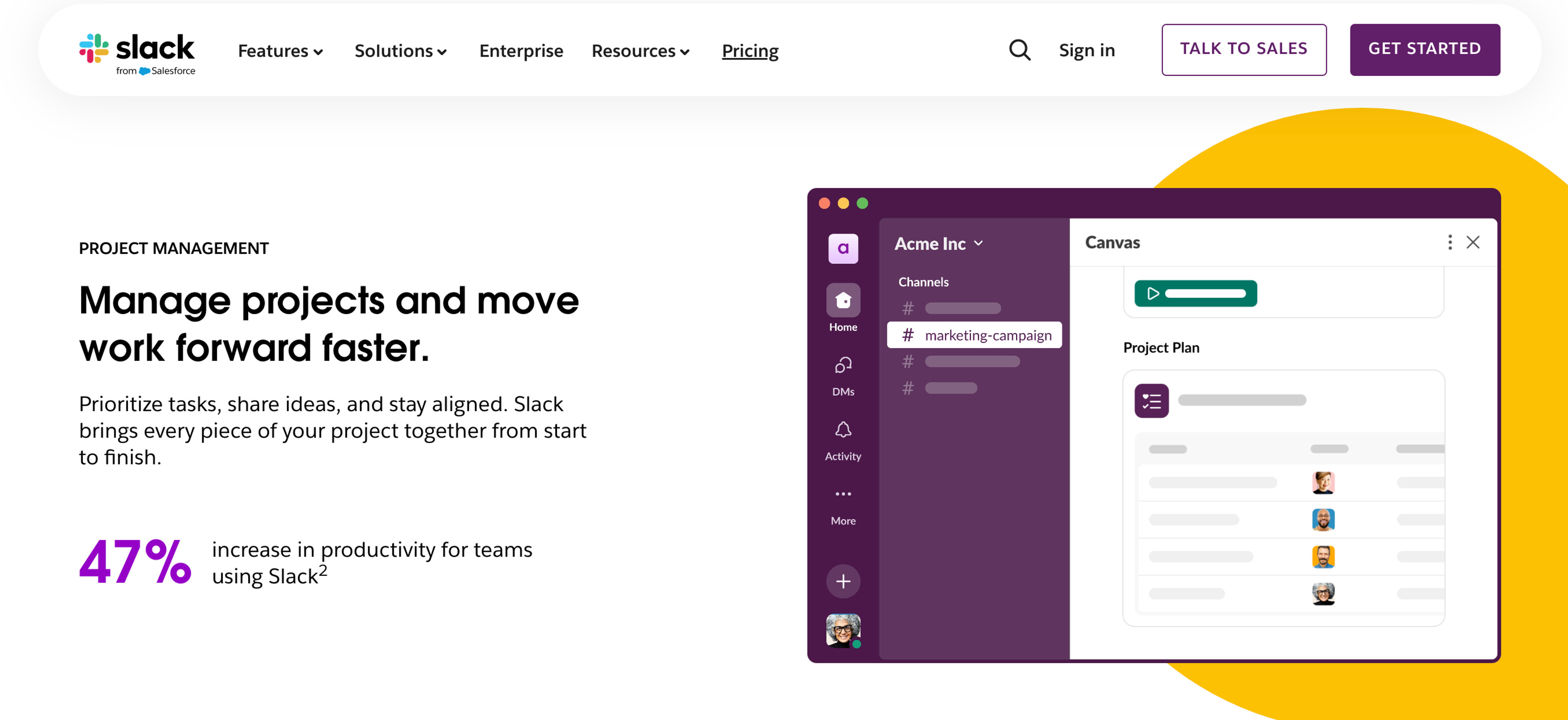Select the marketing-campaign channel
This screenshot has width=1568, height=720.
tap(975, 336)
